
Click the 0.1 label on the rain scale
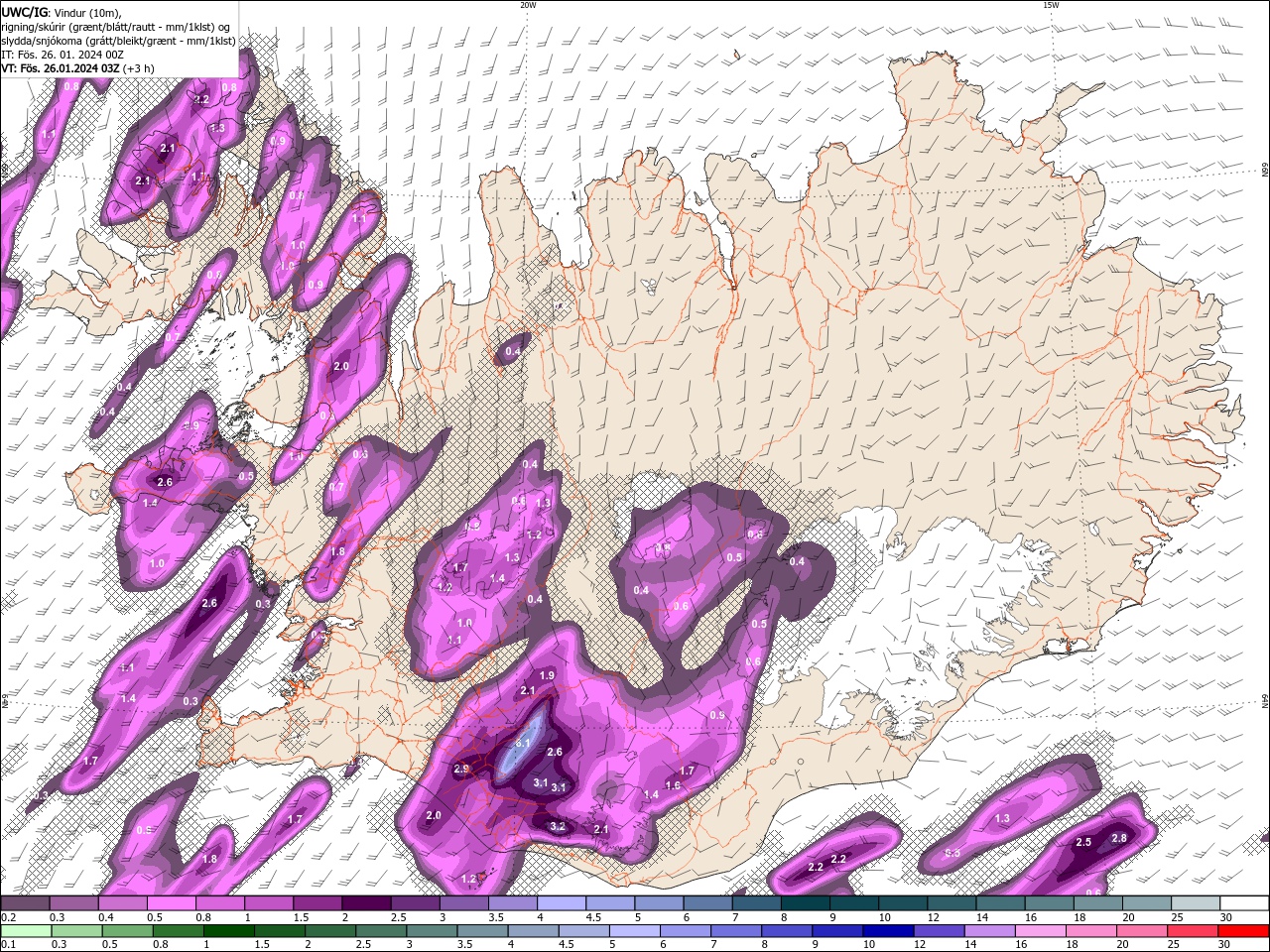click(8, 944)
